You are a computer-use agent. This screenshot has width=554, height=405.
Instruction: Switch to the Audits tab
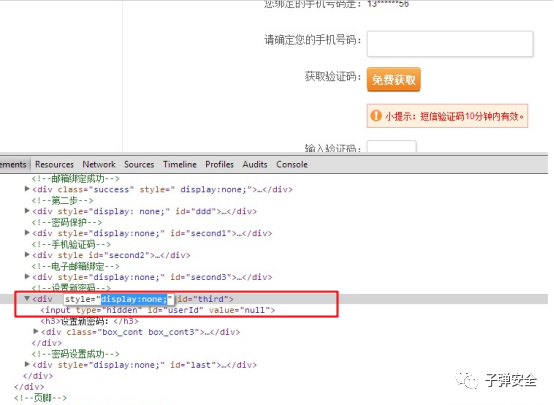click(x=255, y=164)
